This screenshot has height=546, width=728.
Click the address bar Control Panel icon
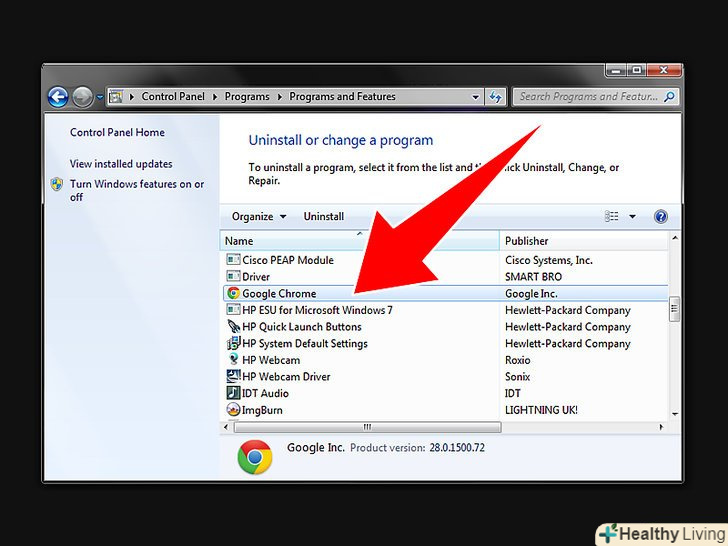[116, 97]
